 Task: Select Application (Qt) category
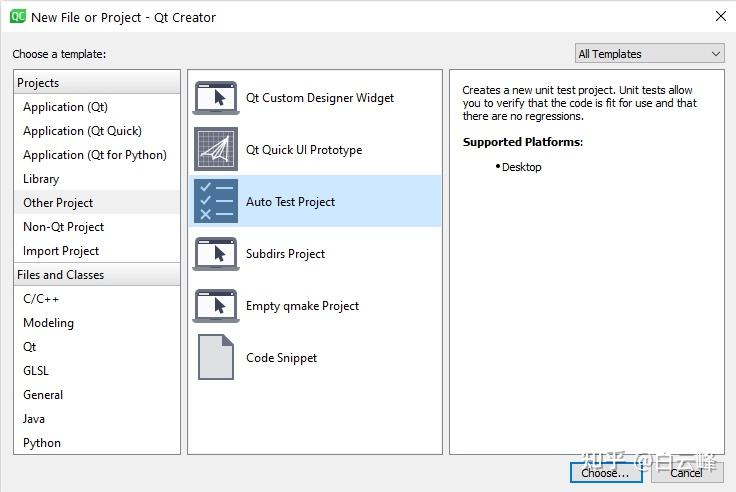pos(97,107)
